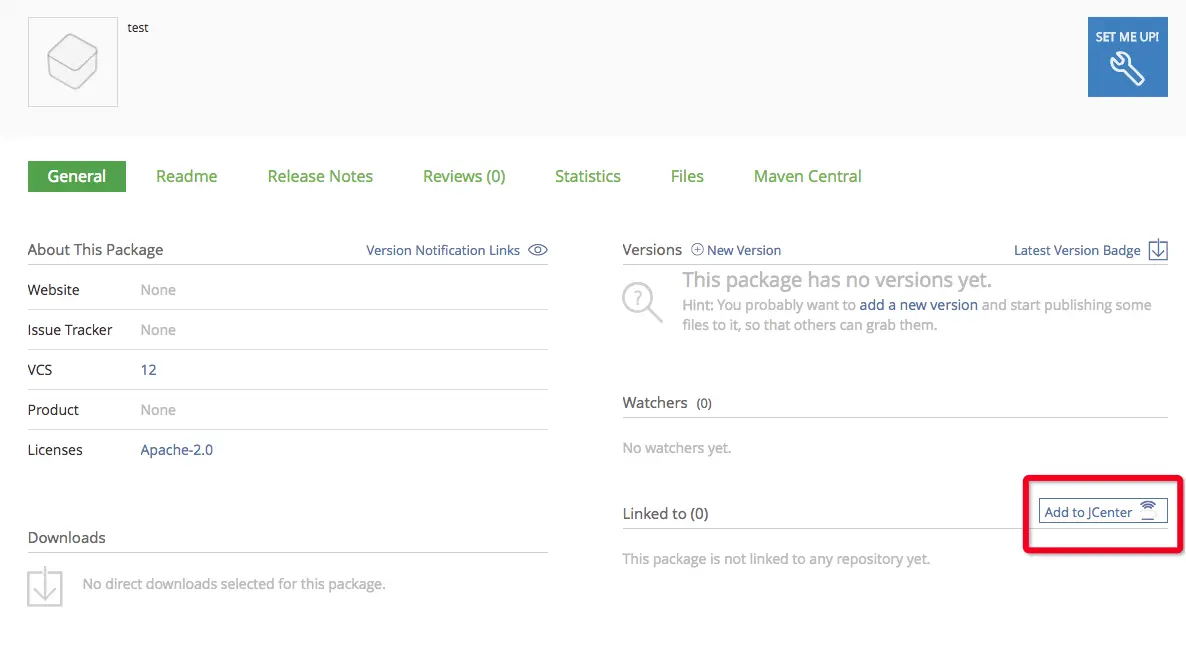1186x653 pixels.
Task: Expand the Linked to section
Action: coord(665,513)
